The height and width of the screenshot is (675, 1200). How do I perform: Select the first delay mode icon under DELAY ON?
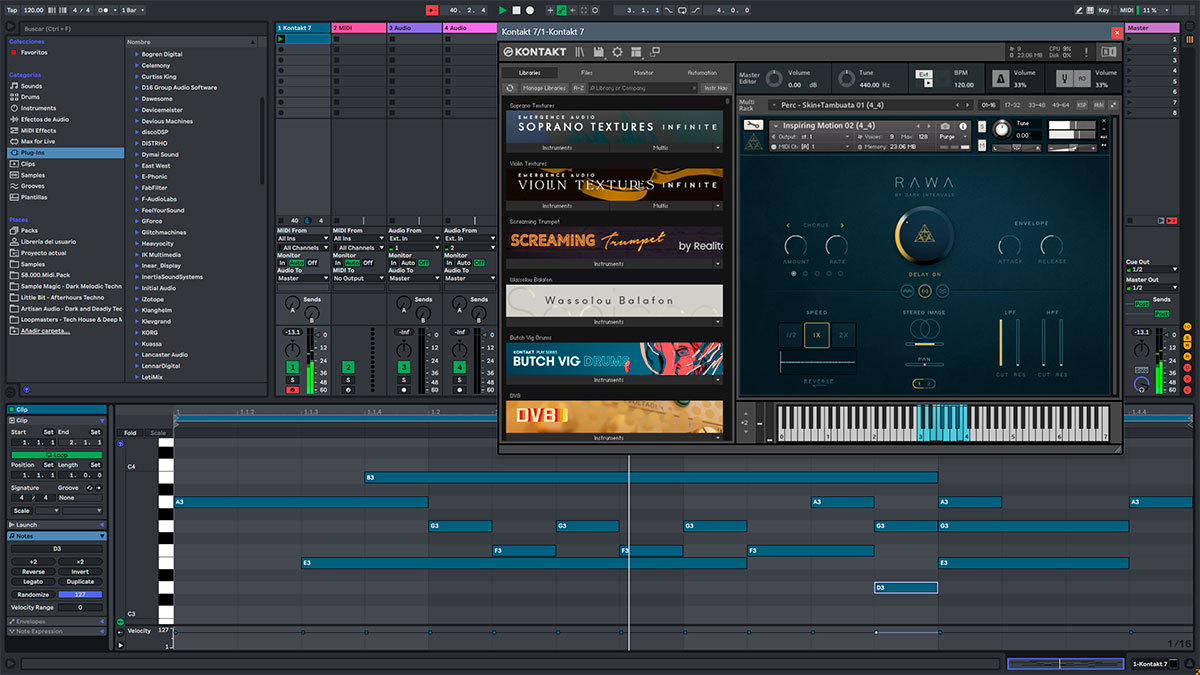[x=908, y=291]
